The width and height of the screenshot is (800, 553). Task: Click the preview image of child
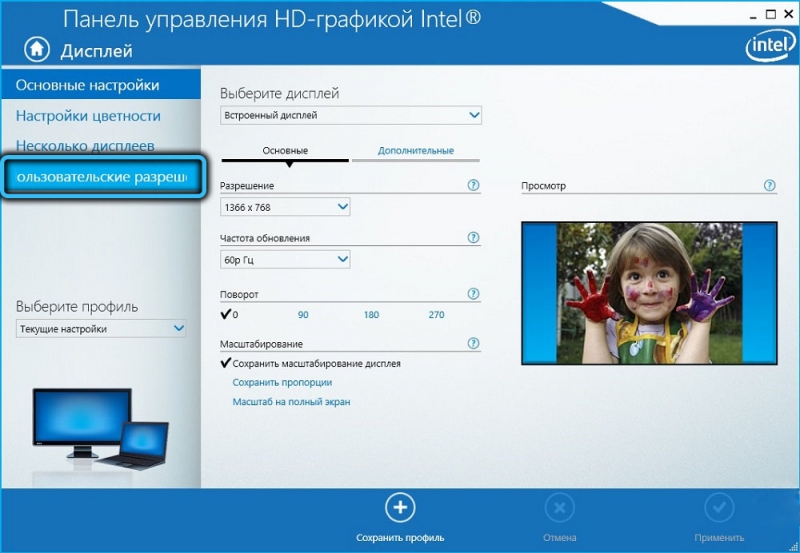coord(649,293)
